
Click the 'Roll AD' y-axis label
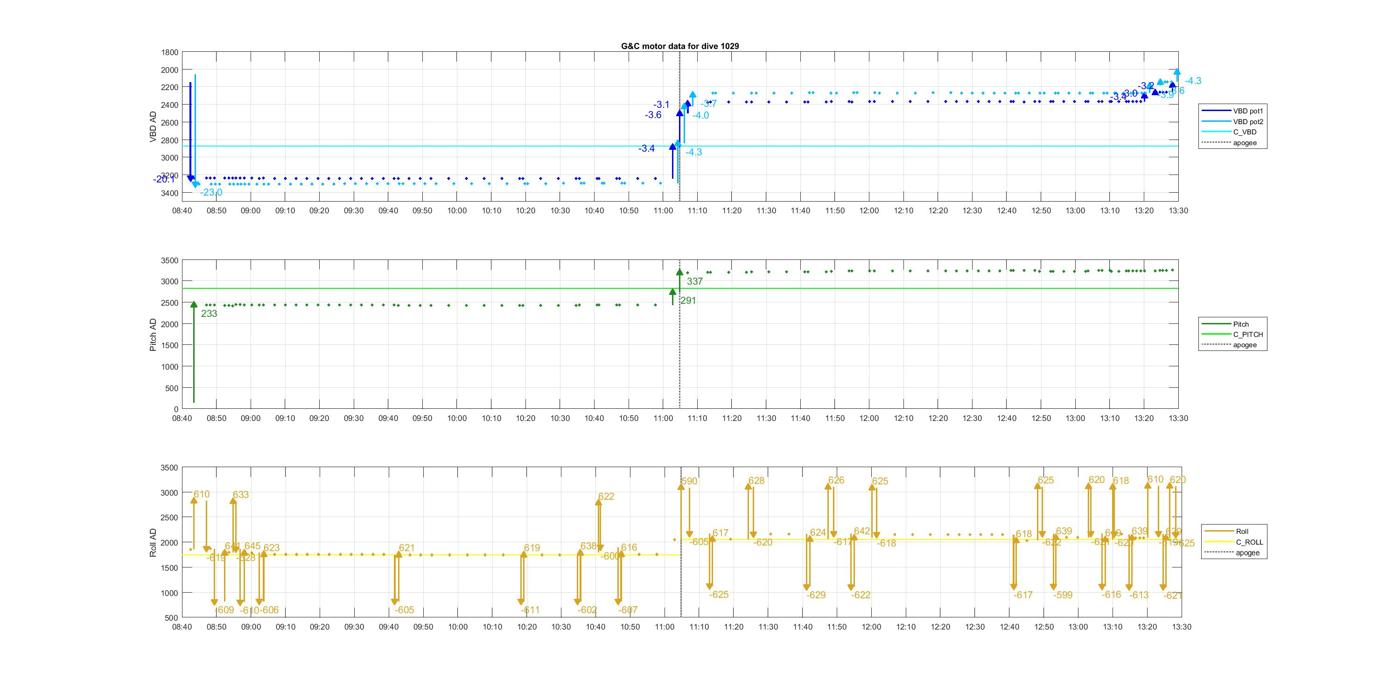point(153,543)
